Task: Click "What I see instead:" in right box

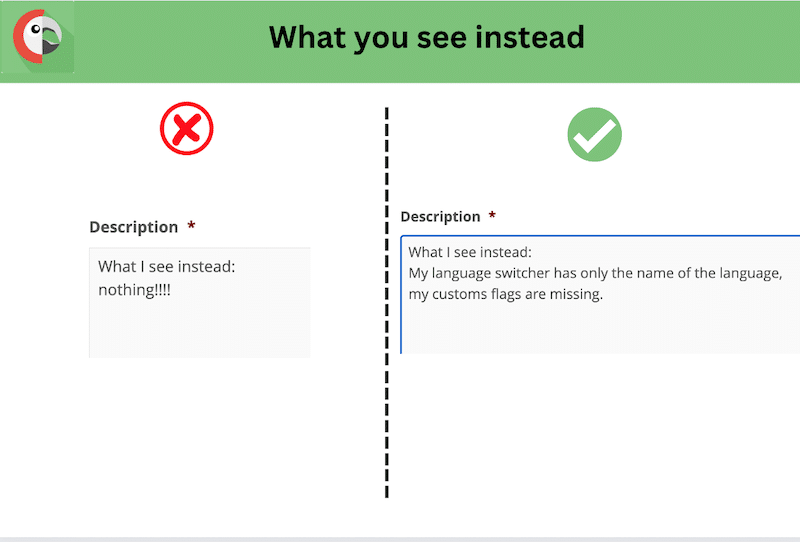Action: (x=470, y=252)
